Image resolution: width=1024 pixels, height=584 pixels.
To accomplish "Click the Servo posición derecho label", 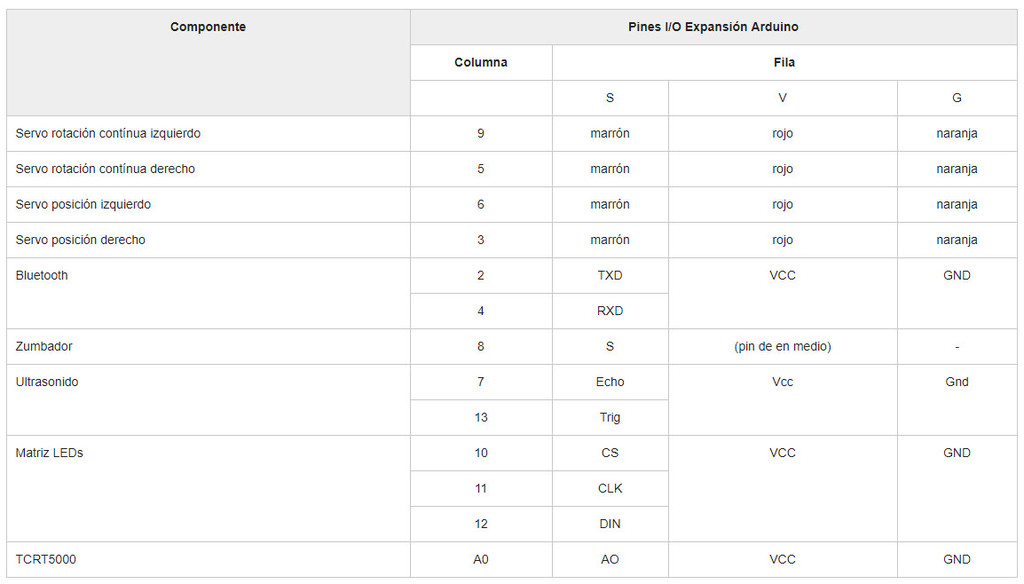I will coord(80,240).
